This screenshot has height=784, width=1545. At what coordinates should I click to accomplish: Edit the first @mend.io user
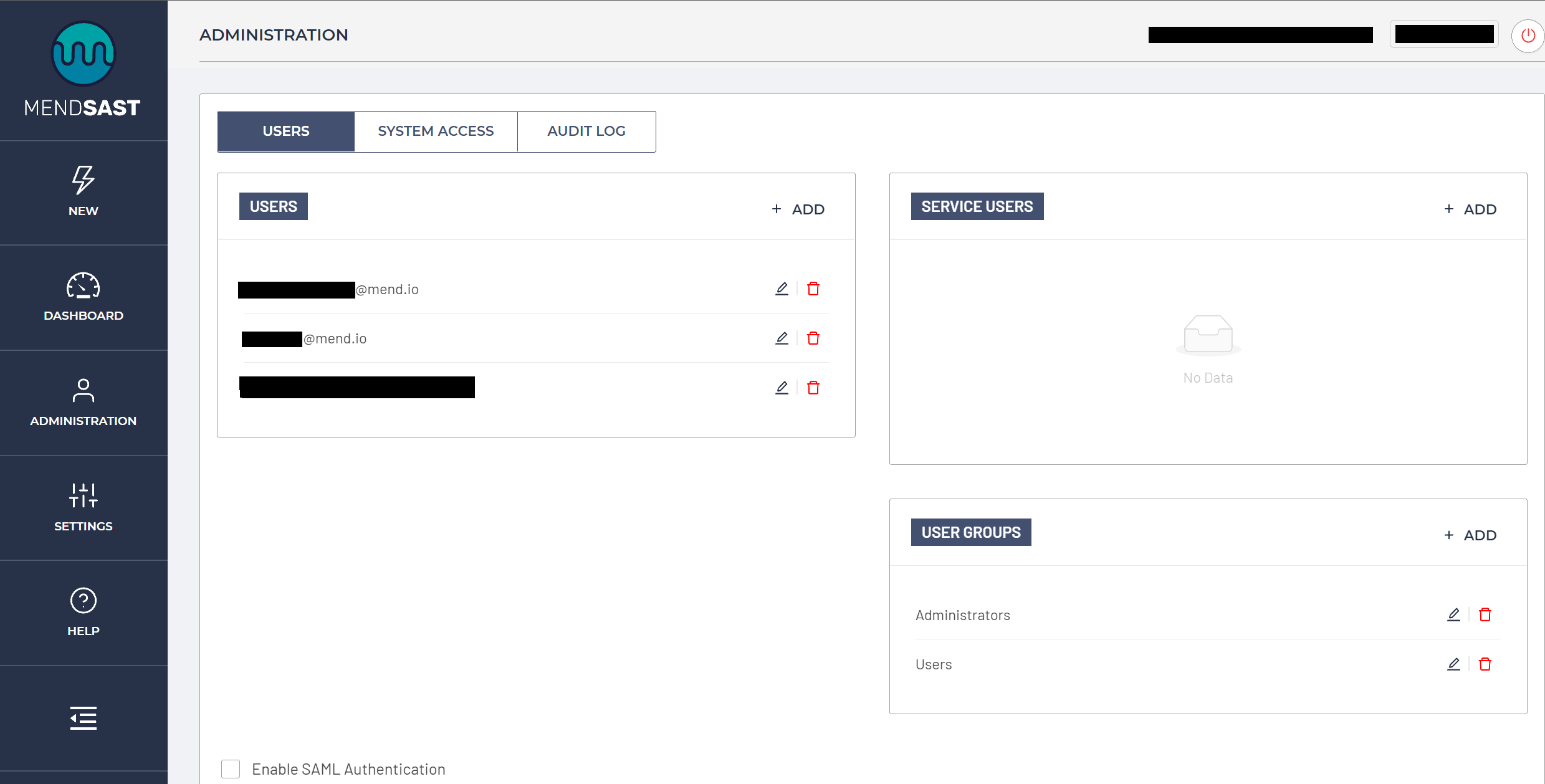coord(782,289)
